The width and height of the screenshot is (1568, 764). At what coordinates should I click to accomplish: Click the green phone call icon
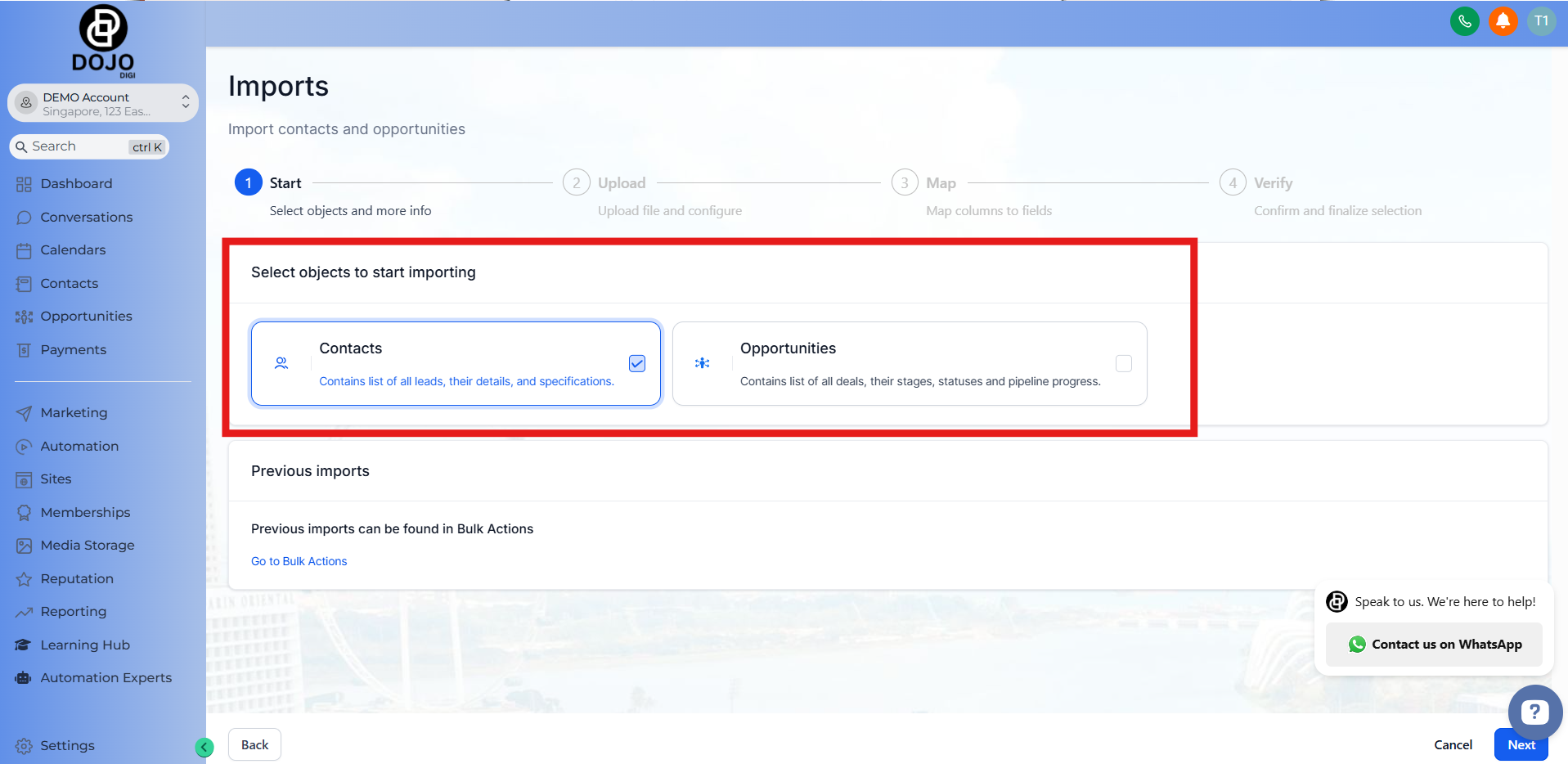coord(1465,21)
